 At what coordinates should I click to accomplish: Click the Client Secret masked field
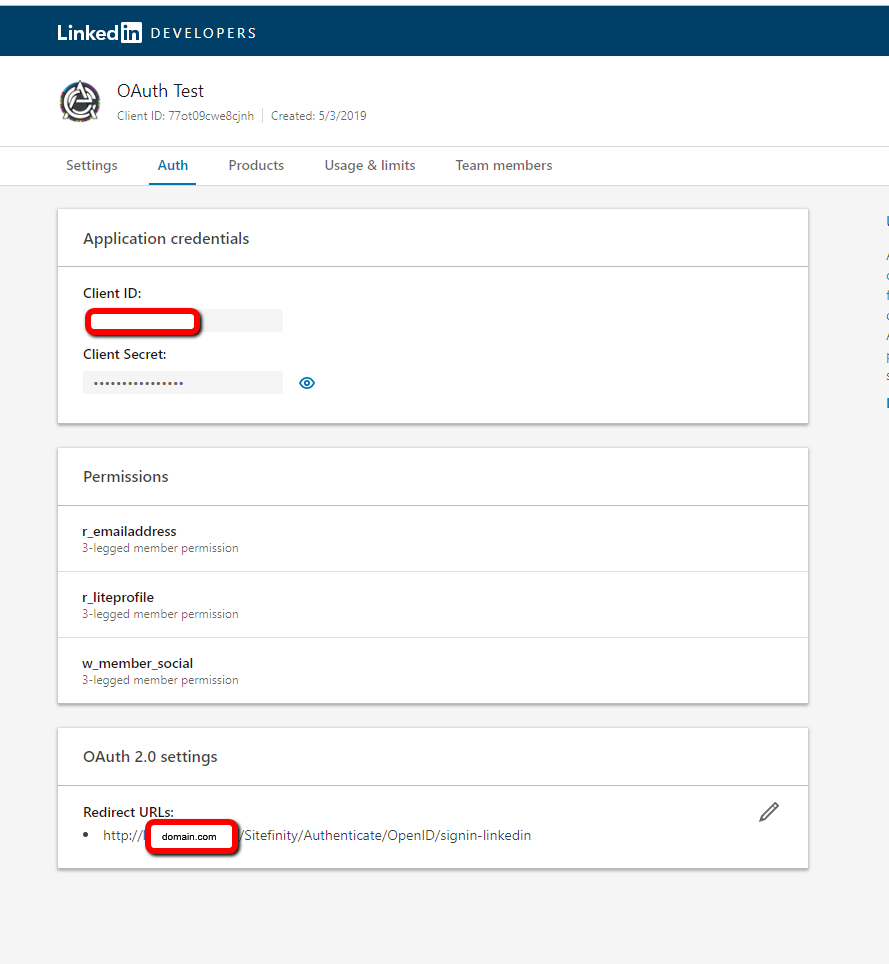click(x=183, y=382)
